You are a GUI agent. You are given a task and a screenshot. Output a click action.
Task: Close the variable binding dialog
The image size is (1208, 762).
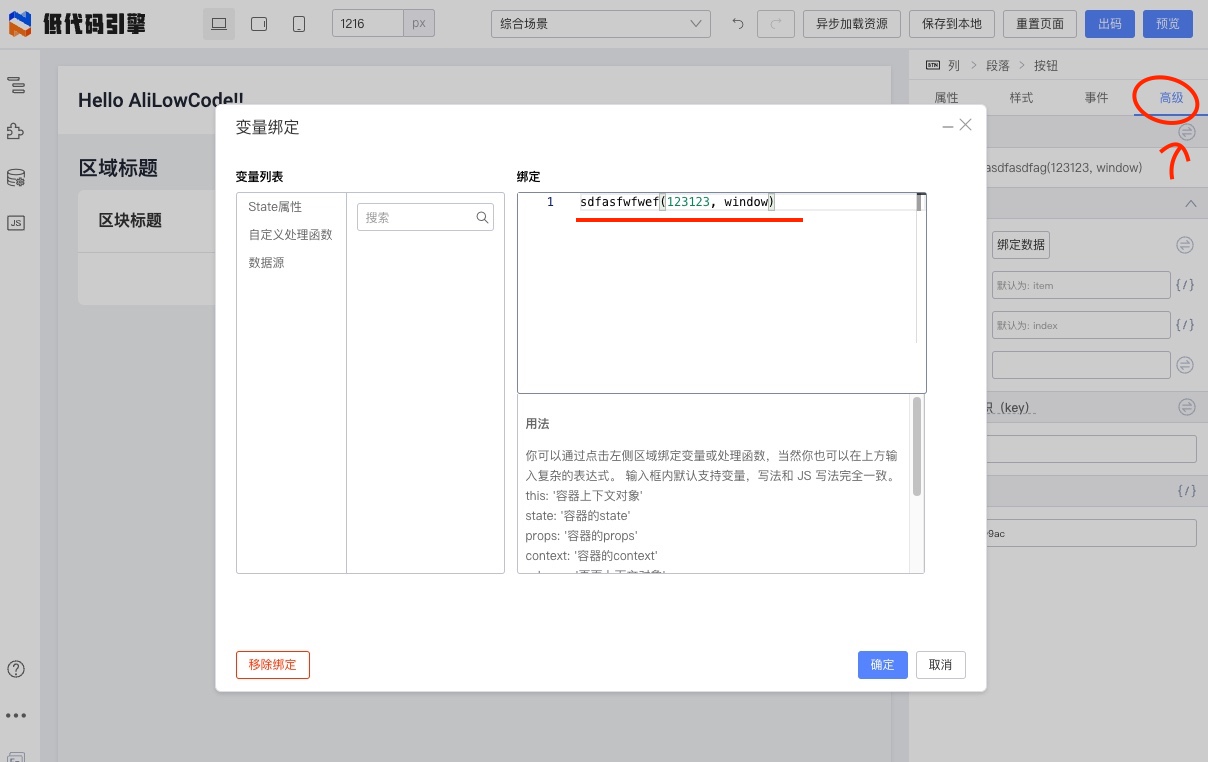[x=965, y=125]
